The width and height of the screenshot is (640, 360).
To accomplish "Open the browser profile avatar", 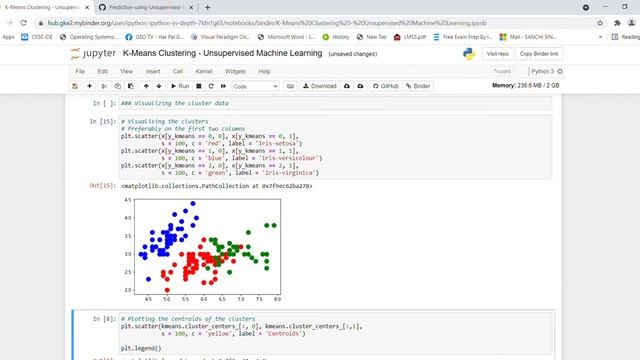I will click(631, 23).
